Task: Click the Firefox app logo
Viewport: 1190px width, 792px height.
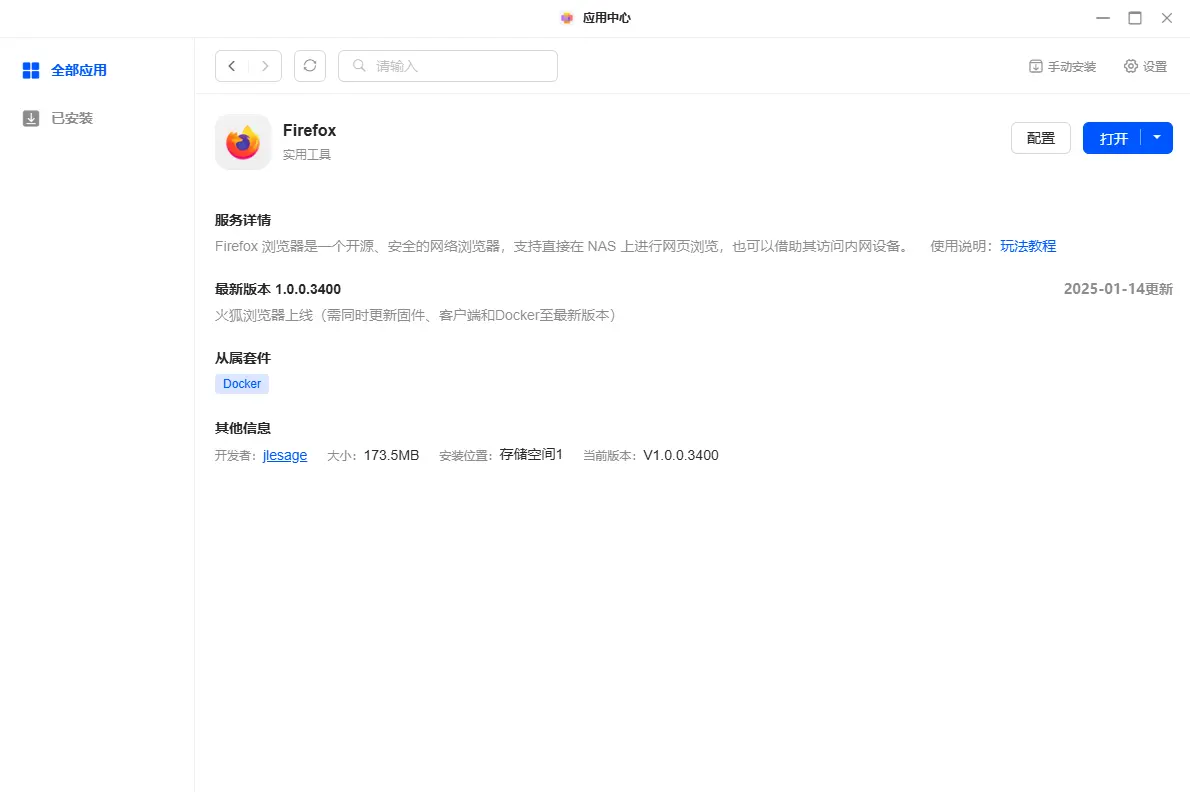Action: click(x=243, y=142)
